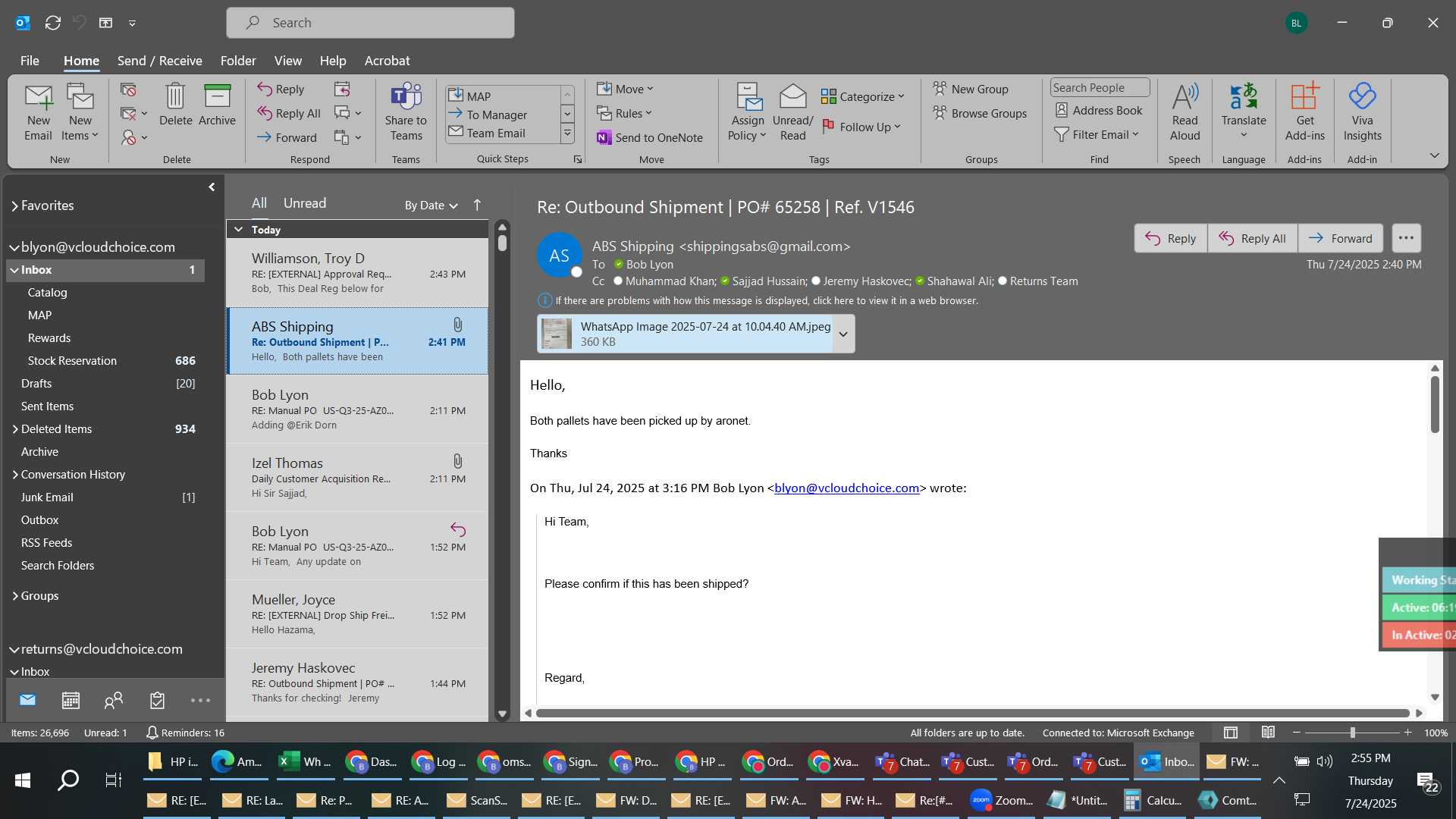1456x819 pixels.
Task: Open the Acrobat ribbon tab
Action: point(387,61)
